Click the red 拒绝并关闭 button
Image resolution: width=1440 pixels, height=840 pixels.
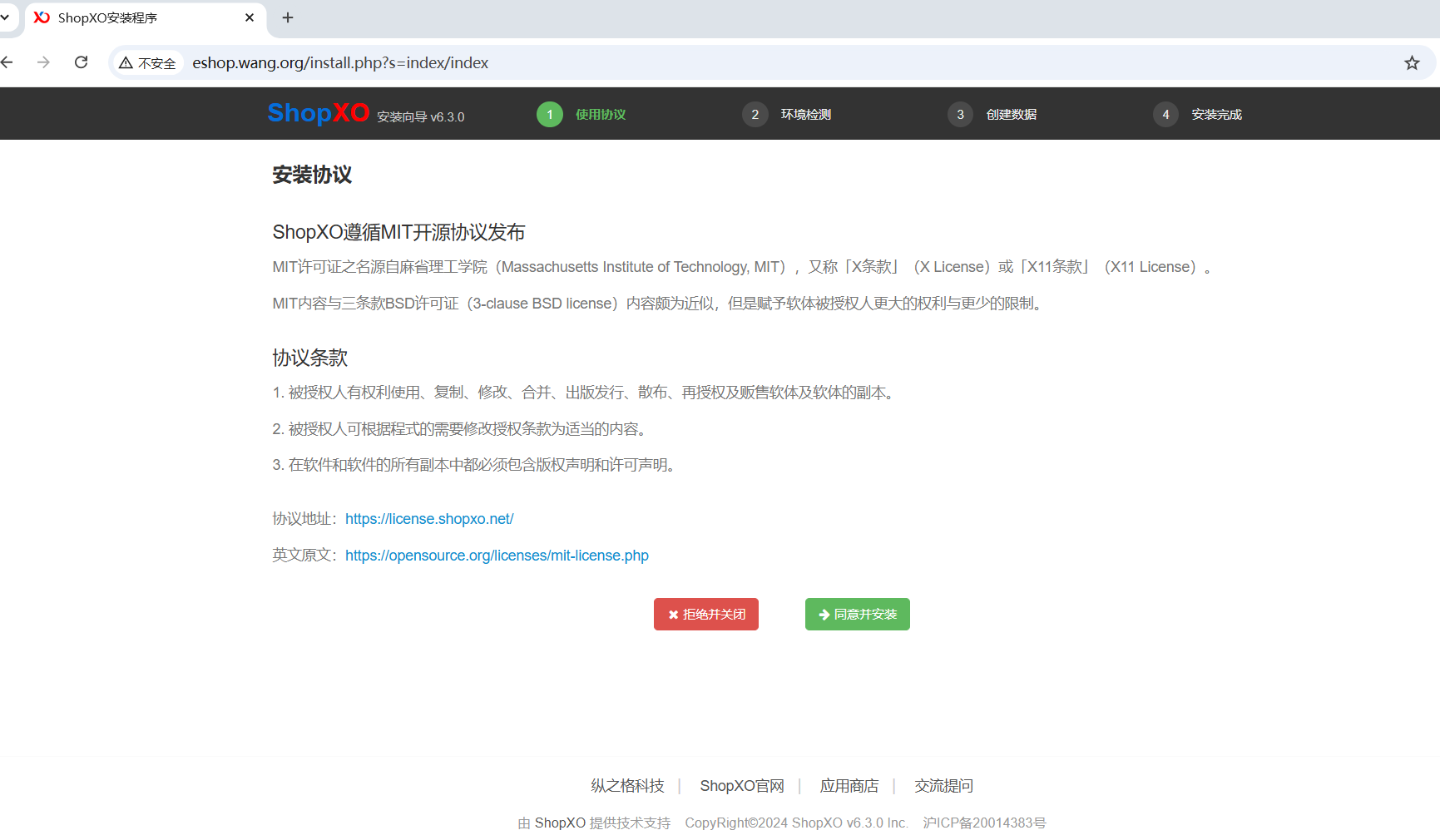[706, 615]
